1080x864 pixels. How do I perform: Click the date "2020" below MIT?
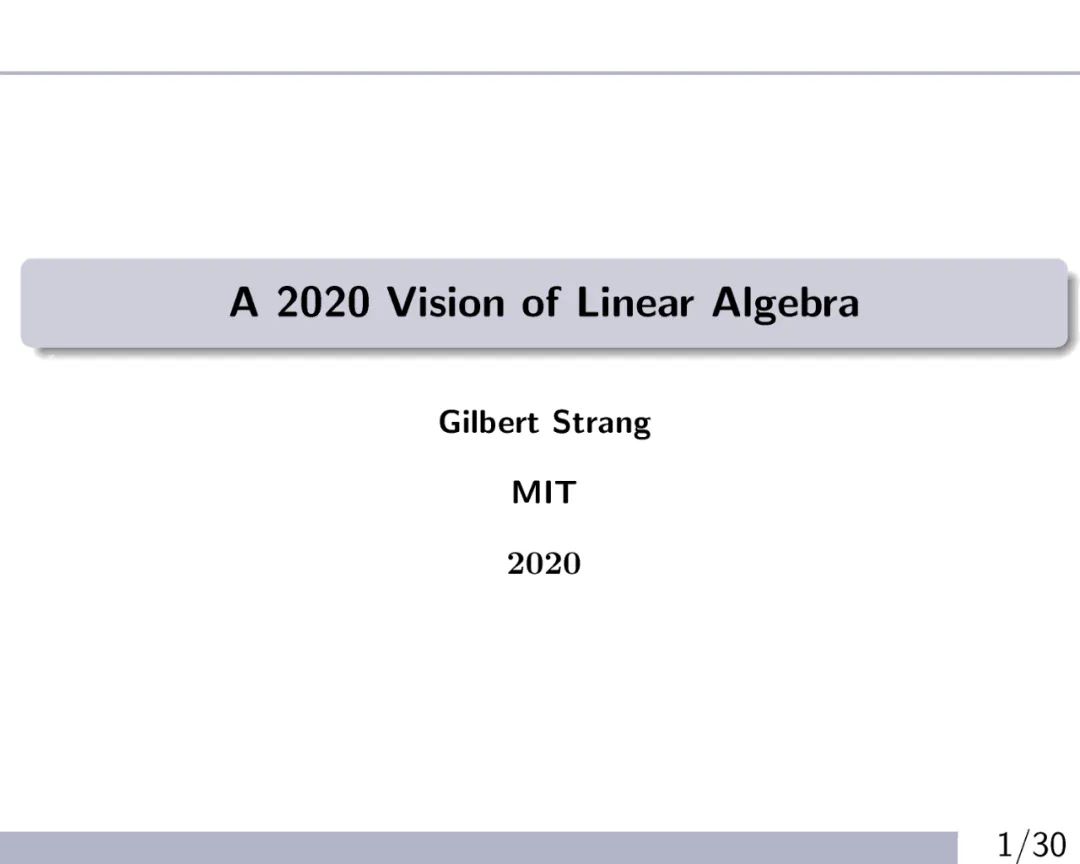544,564
